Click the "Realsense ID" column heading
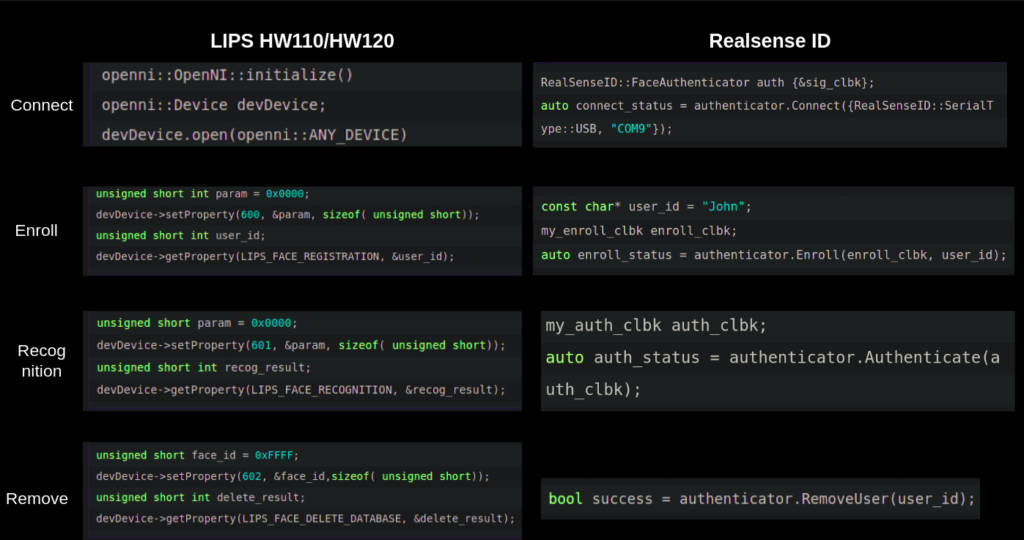 click(769, 41)
